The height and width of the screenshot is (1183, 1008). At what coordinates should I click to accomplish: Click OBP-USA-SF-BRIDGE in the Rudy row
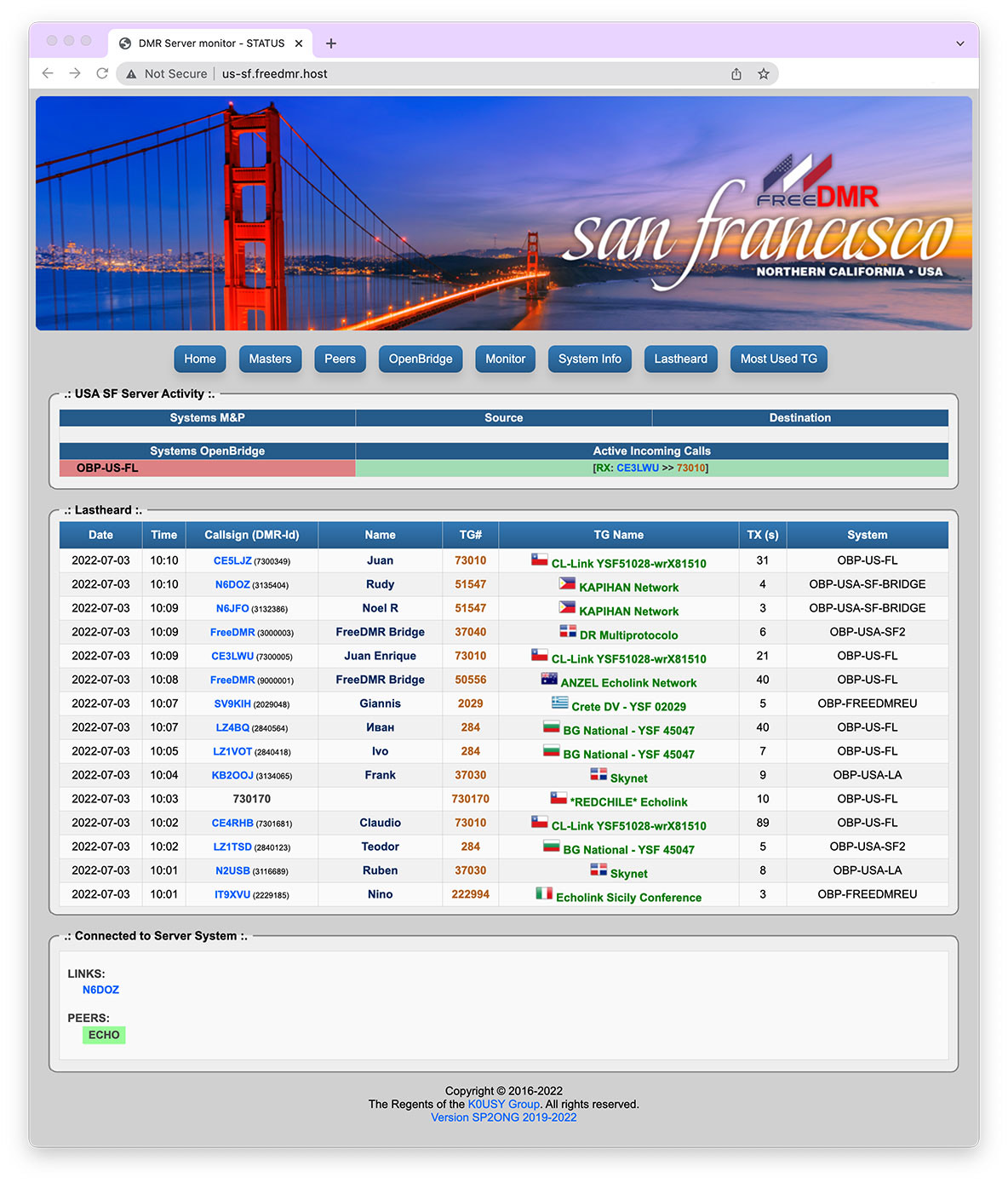[x=868, y=584]
